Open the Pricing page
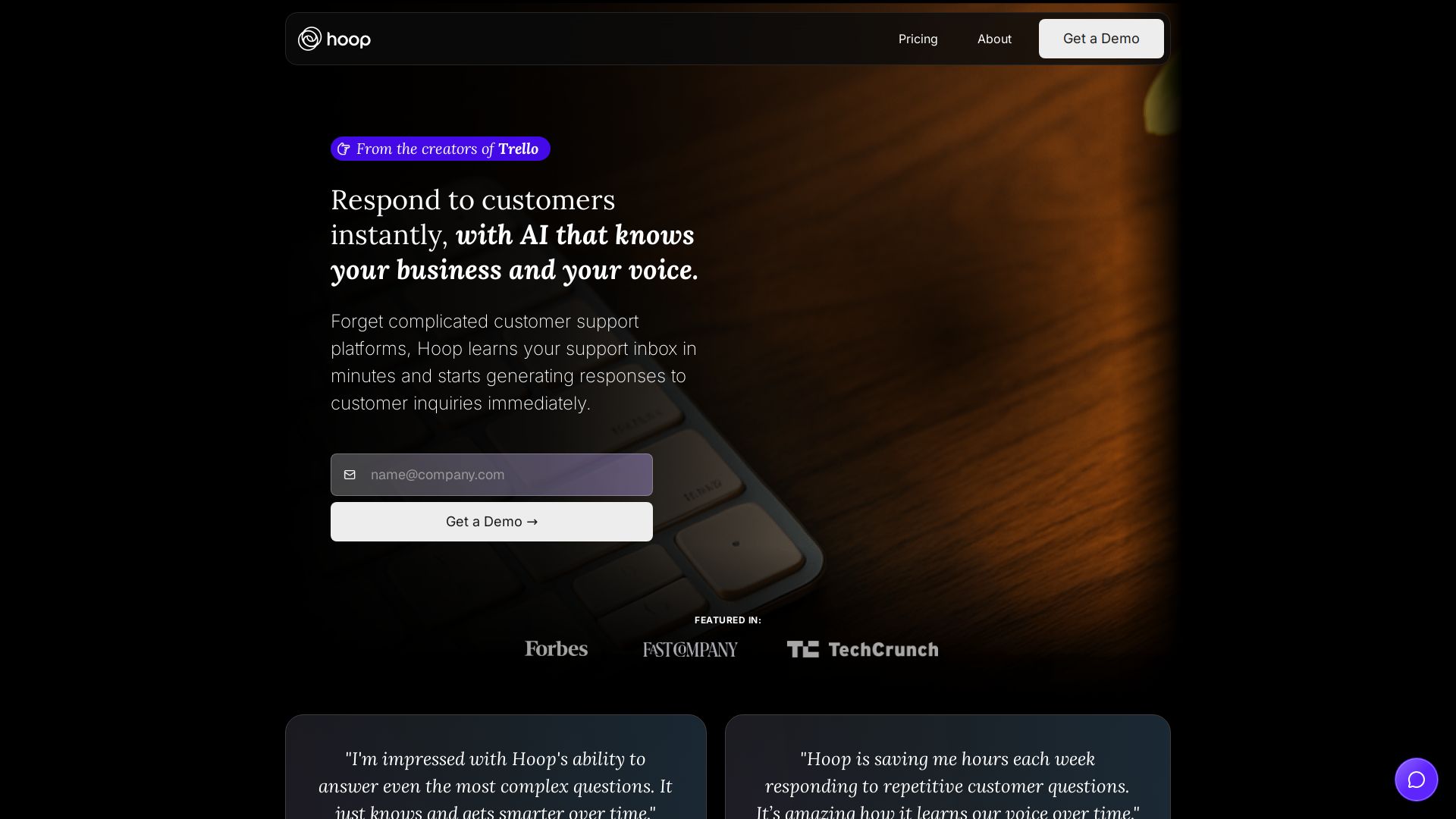 pos(918,39)
